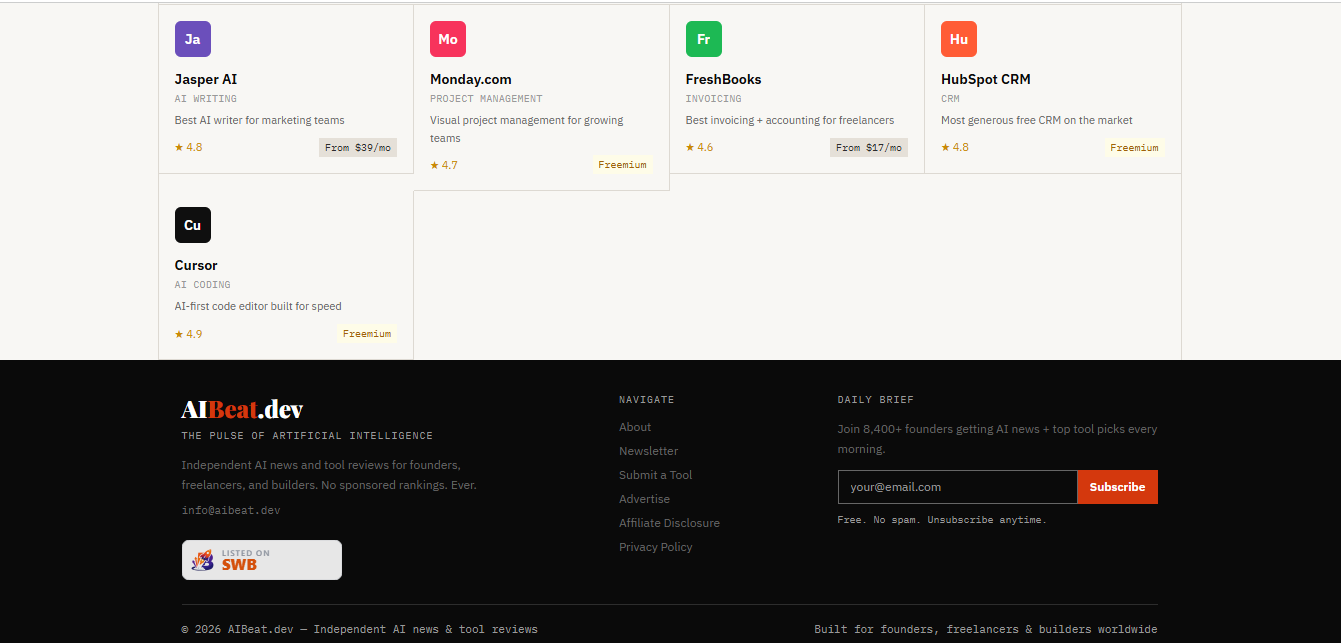The image size is (1341, 643).
Task: Open the Privacy Policy link
Action: [x=656, y=547]
